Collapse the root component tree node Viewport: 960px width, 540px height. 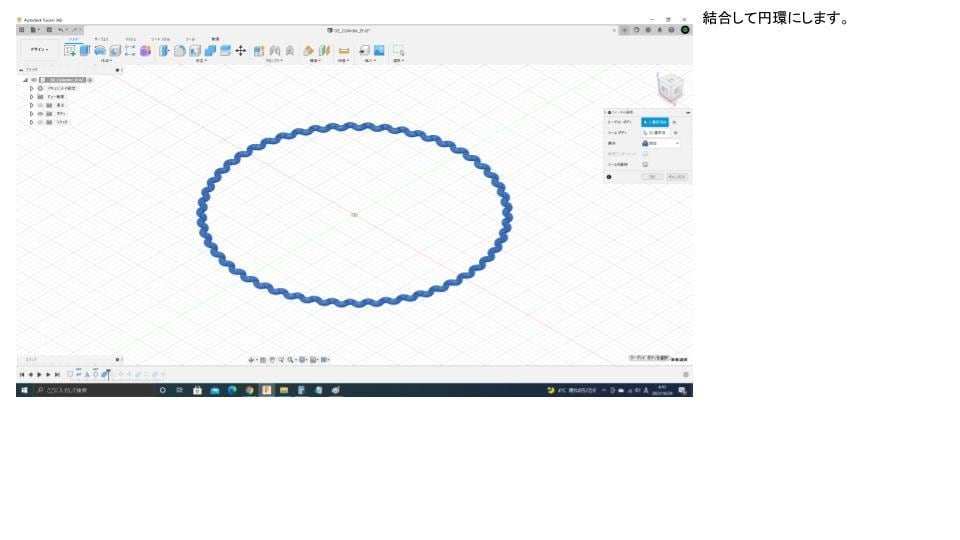(25, 80)
